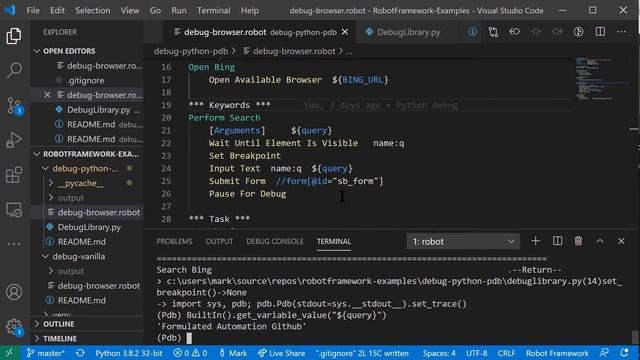Expand the __pycache__ folder

point(51,183)
